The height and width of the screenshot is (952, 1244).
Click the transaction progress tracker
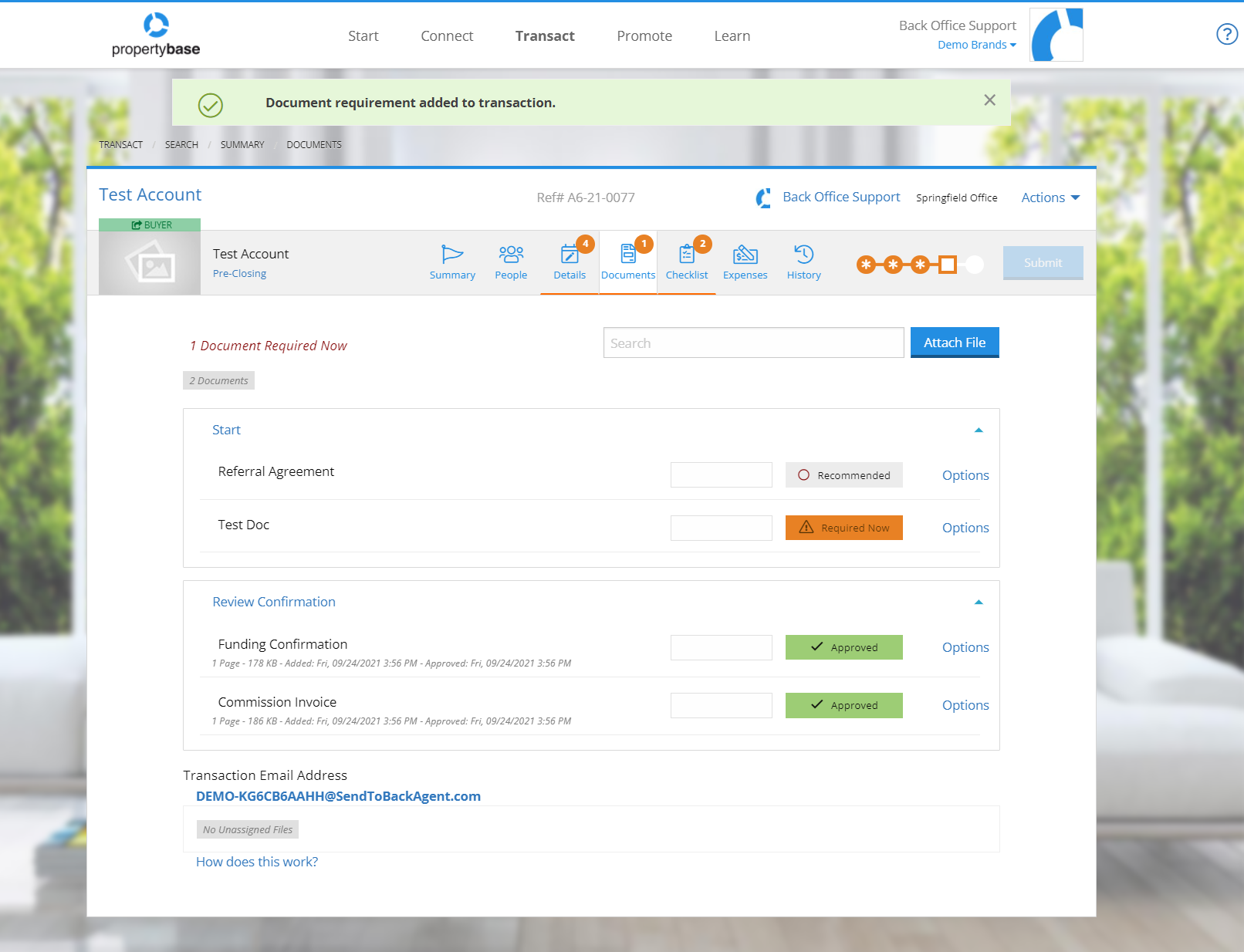(918, 264)
